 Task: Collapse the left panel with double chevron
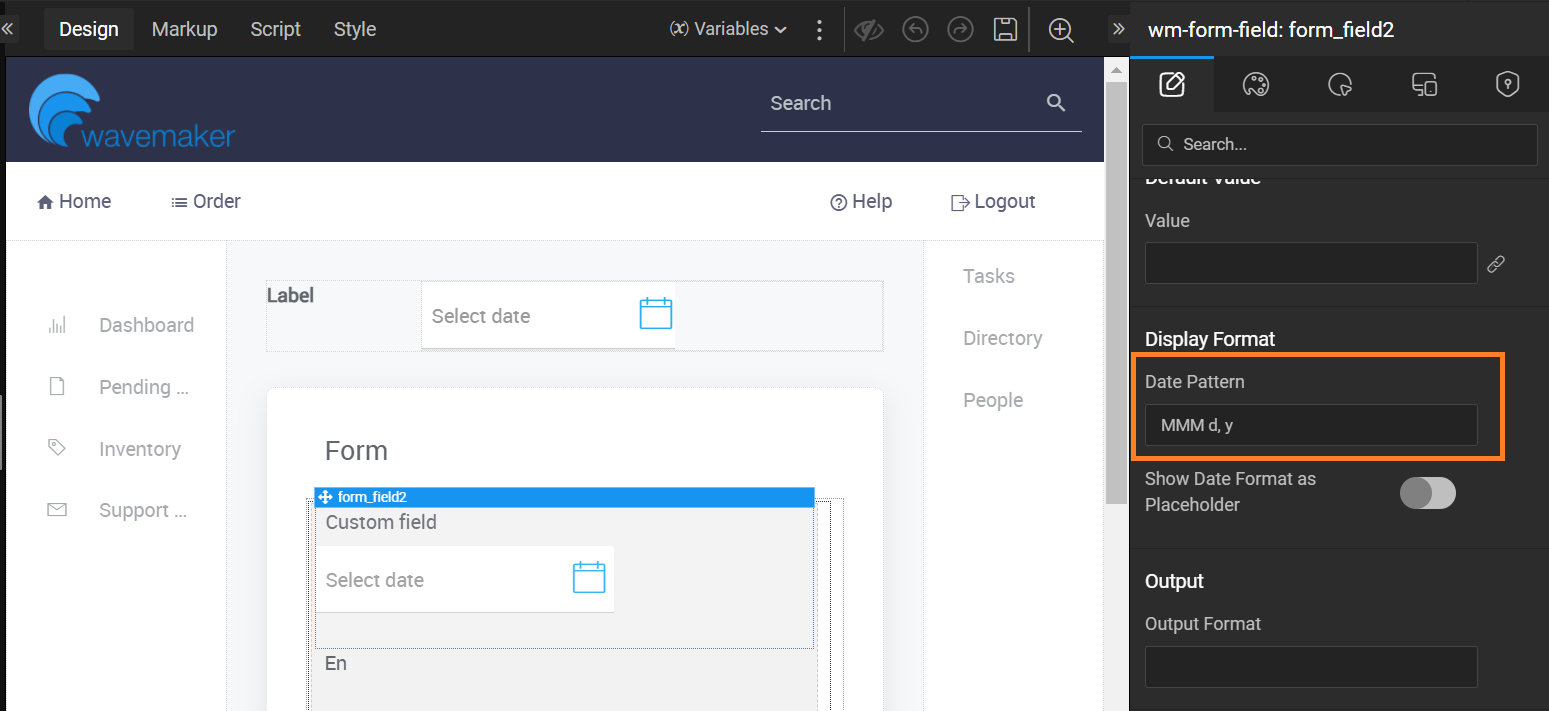[x=8, y=29]
